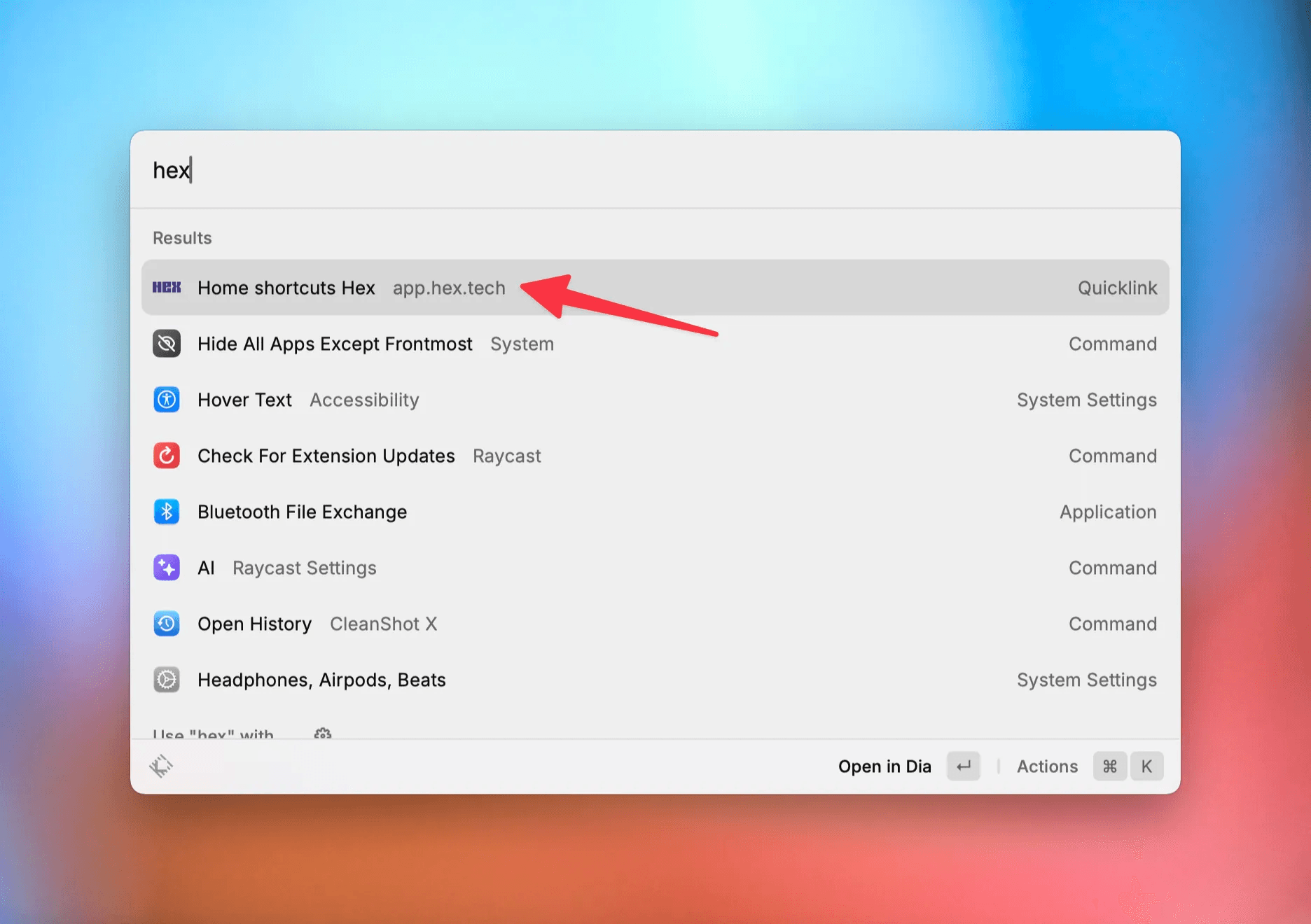The image size is (1311, 924).
Task: Select the Home shortcuts Hex quicklink
Action: 655,288
